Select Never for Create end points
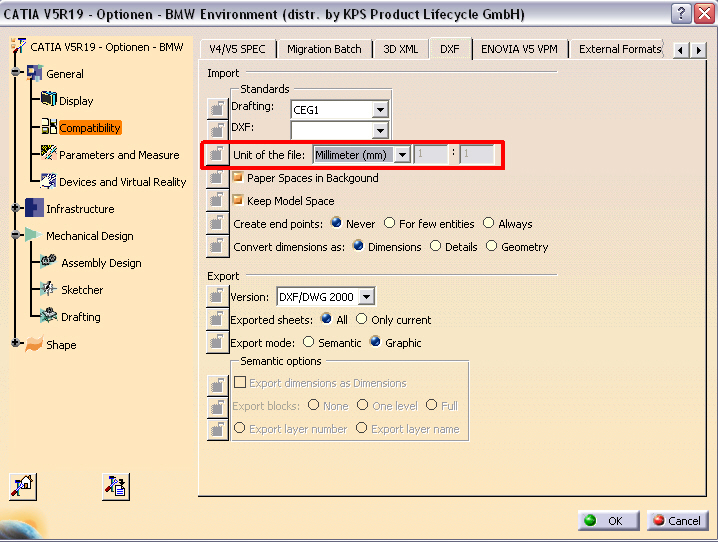 (336, 223)
